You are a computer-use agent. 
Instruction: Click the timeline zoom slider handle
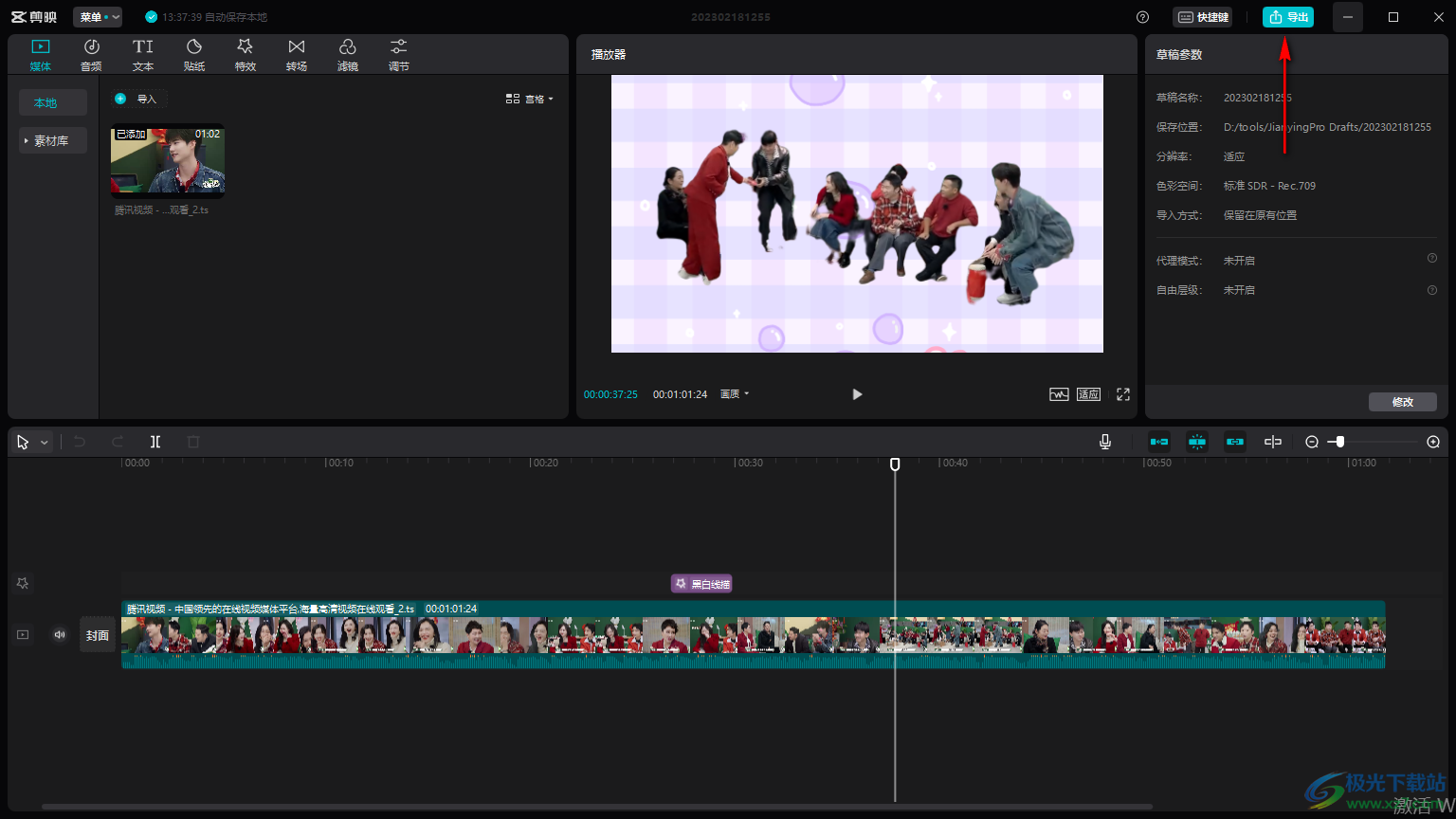(1339, 442)
